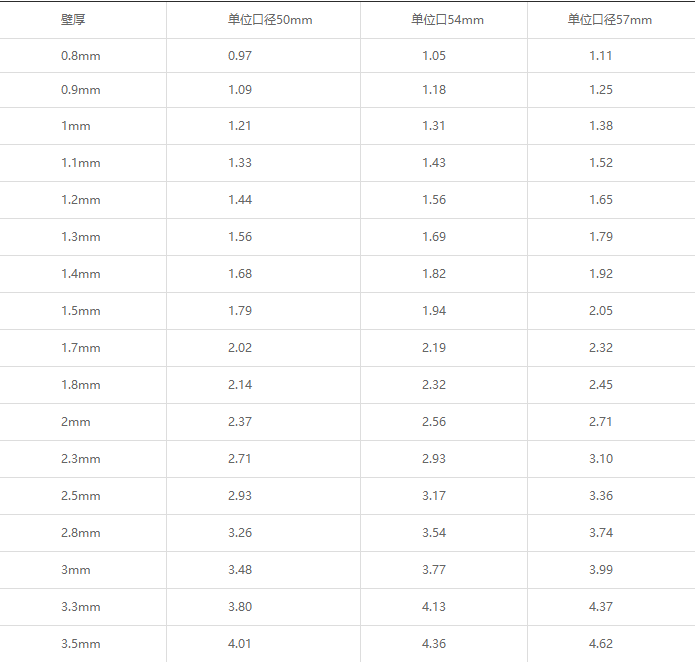Select the value 0.97 cell
Viewport: 695px width, 662px height.
coord(240,56)
